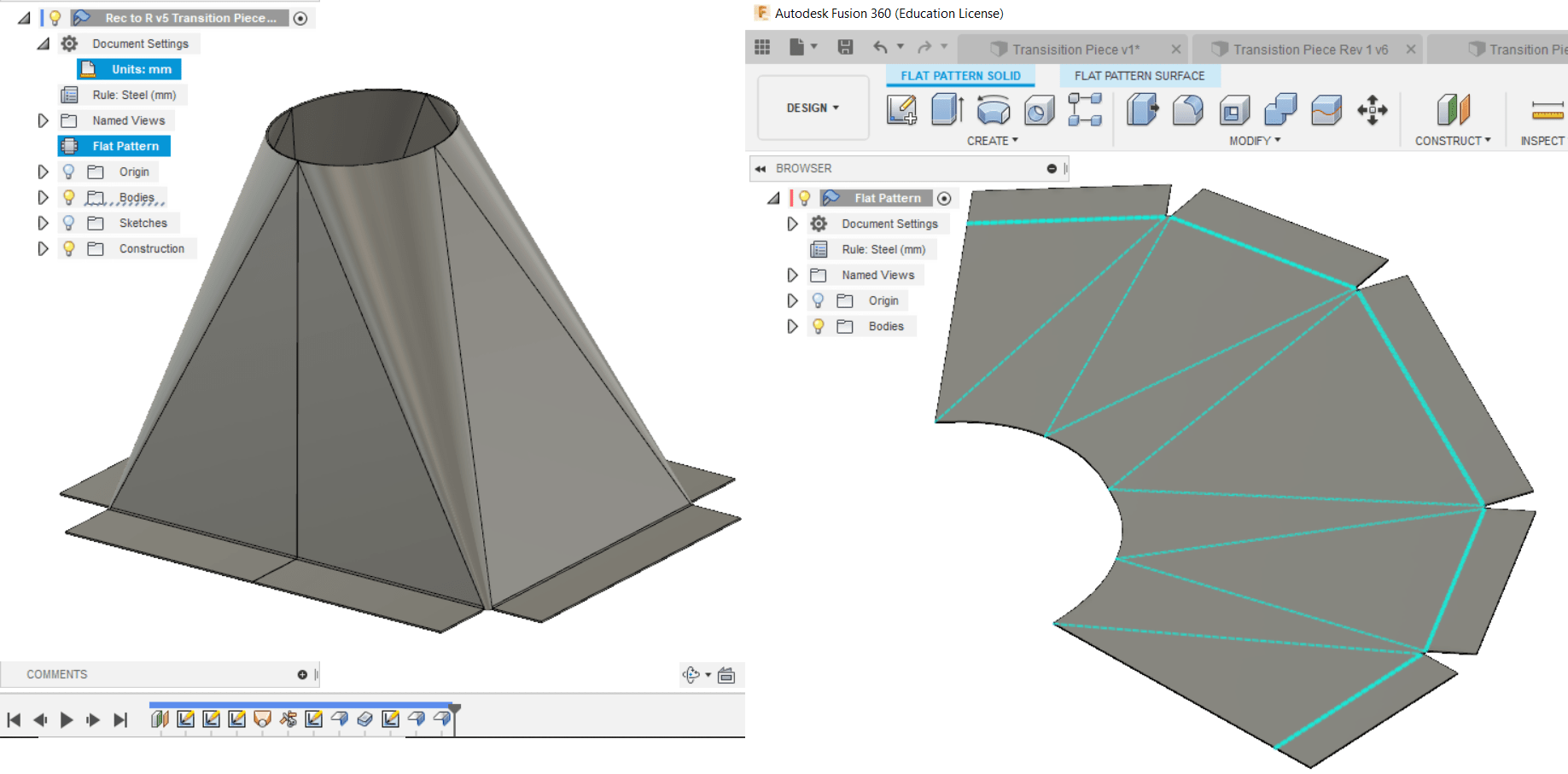This screenshot has height=774, width=1568.
Task: Open the CREATE panel dropdown
Action: pyautogui.click(x=993, y=141)
